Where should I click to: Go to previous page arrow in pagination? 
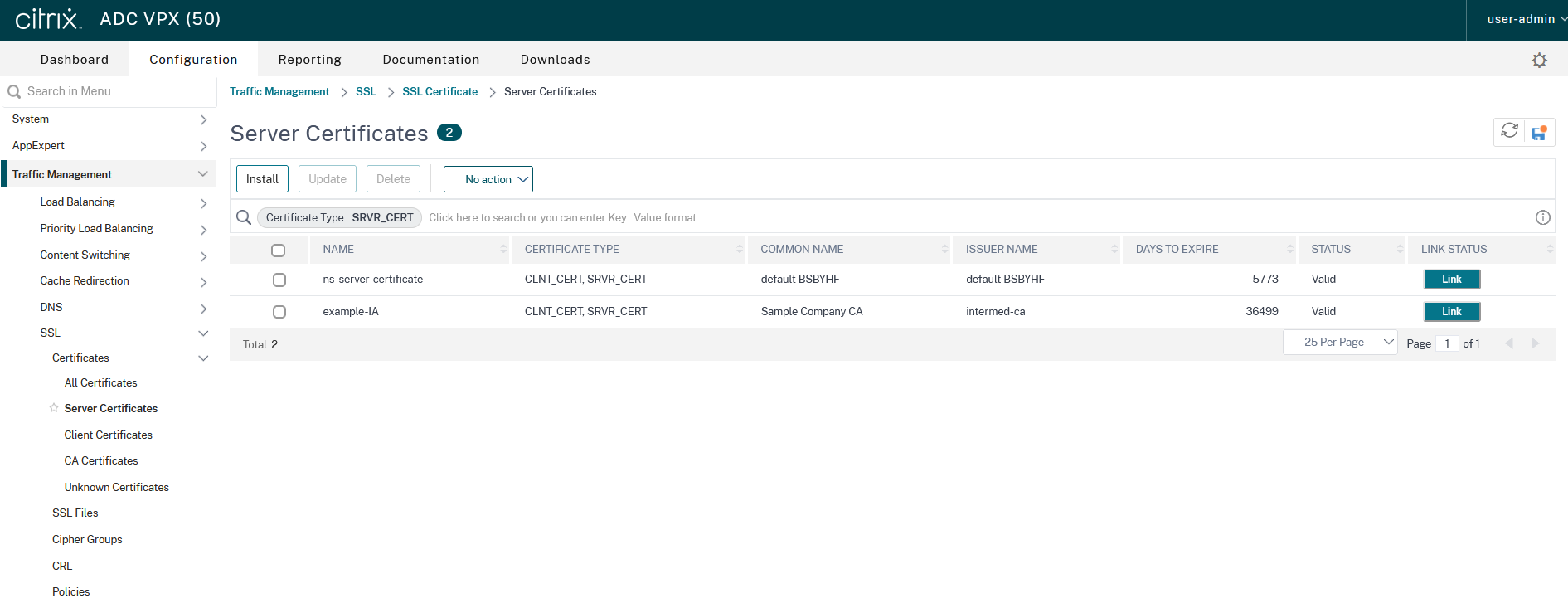[1509, 343]
